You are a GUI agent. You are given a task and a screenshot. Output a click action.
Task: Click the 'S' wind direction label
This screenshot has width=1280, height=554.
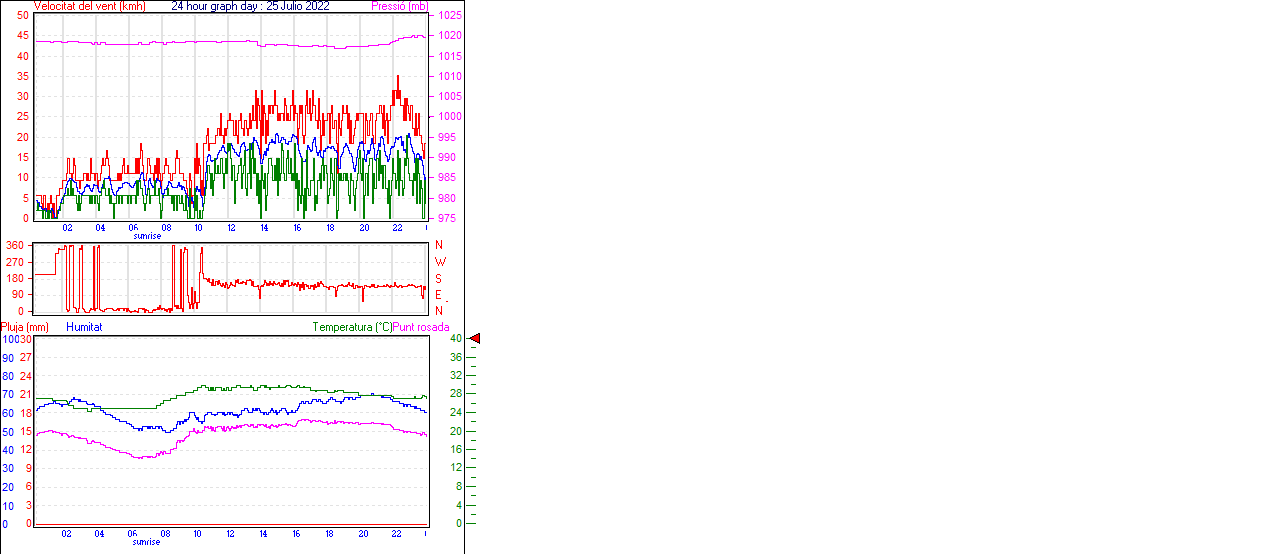tap(439, 278)
